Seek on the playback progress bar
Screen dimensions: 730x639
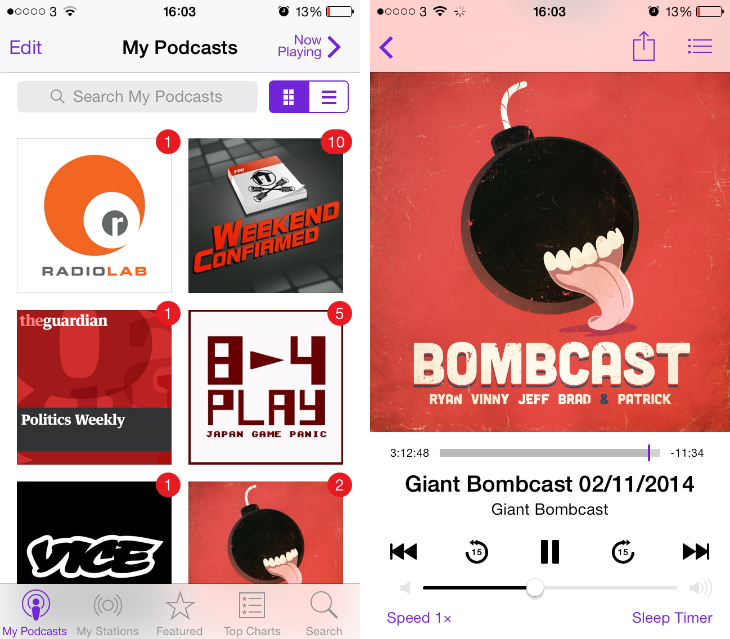click(x=549, y=452)
